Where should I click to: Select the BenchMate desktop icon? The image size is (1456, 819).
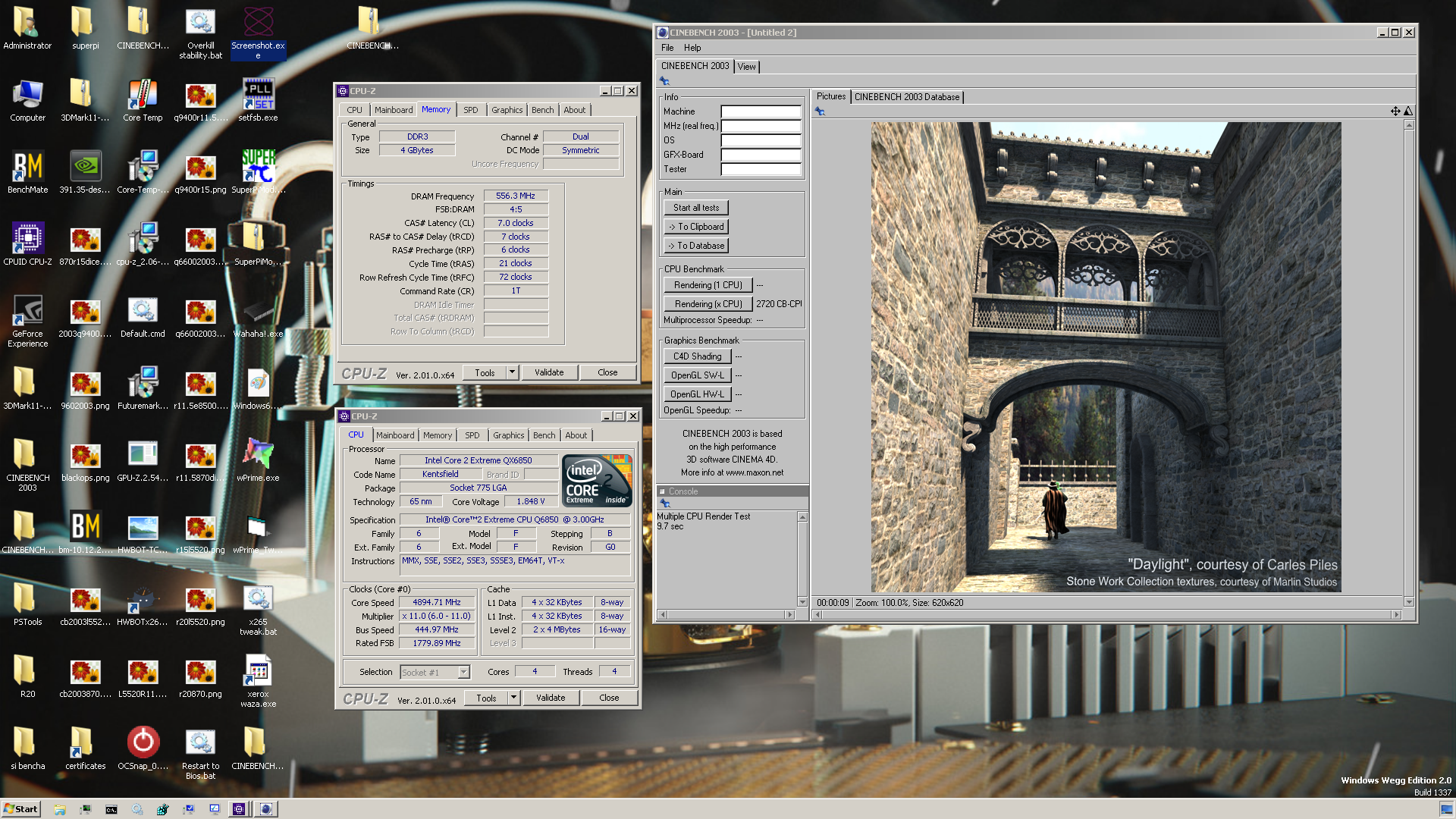coord(27,172)
